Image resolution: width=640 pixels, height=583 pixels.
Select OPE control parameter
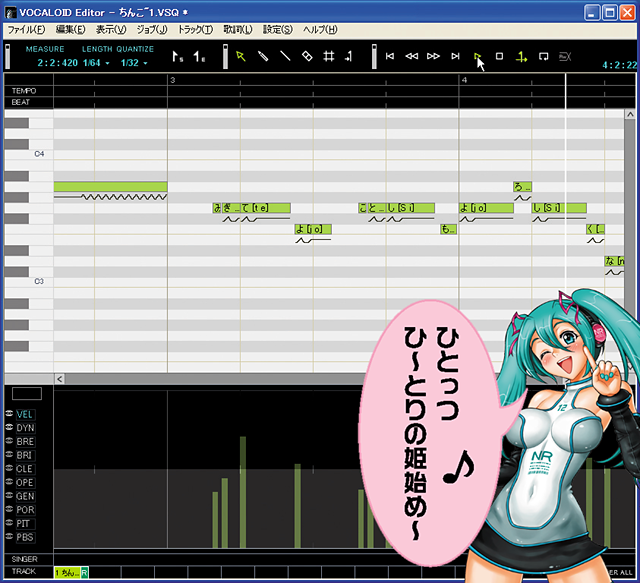click(25, 483)
